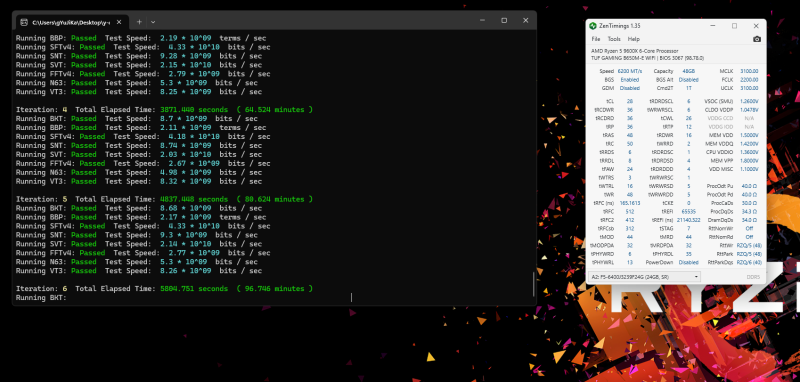The image size is (800, 382).
Task: Open the A2 memory module dropdown
Action: (x=644, y=277)
